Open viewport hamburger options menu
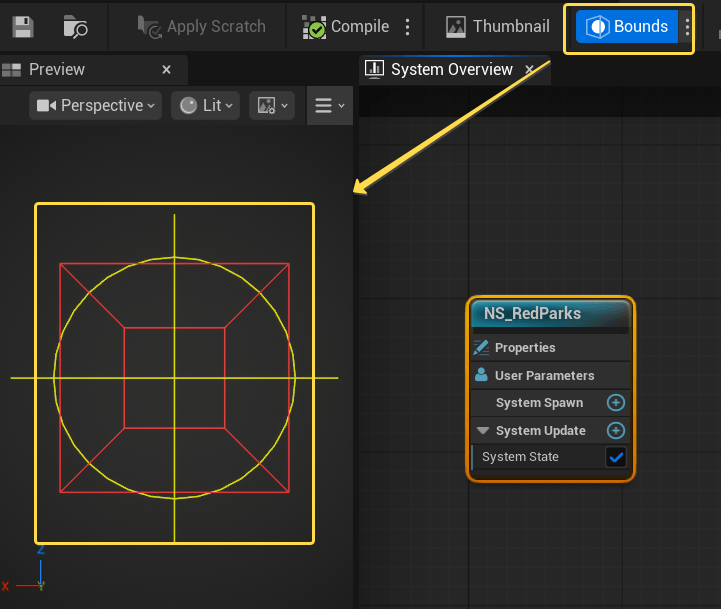Viewport: 721px width, 609px height. tap(329, 105)
